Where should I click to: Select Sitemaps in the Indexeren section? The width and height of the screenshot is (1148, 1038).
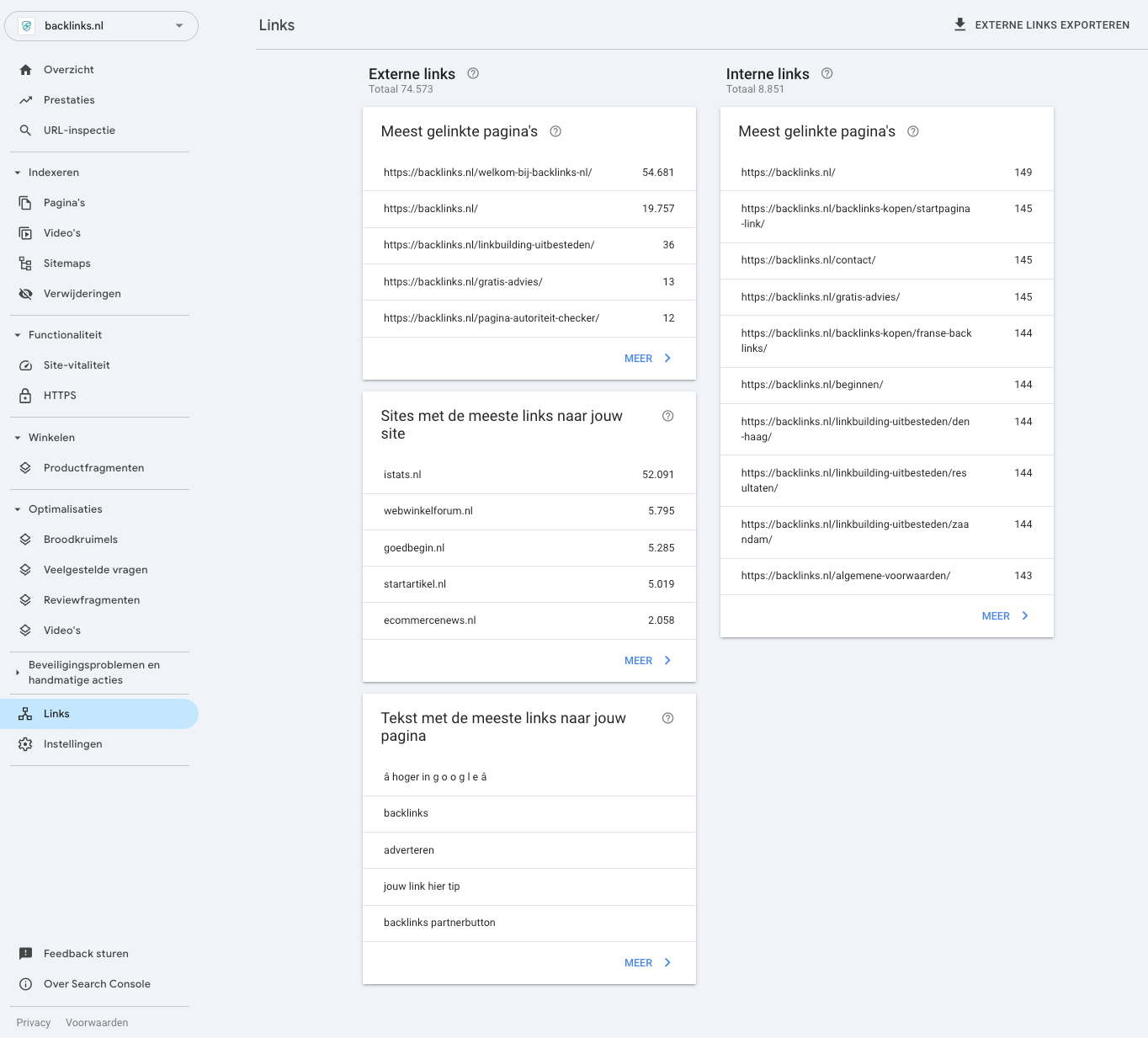pos(66,263)
